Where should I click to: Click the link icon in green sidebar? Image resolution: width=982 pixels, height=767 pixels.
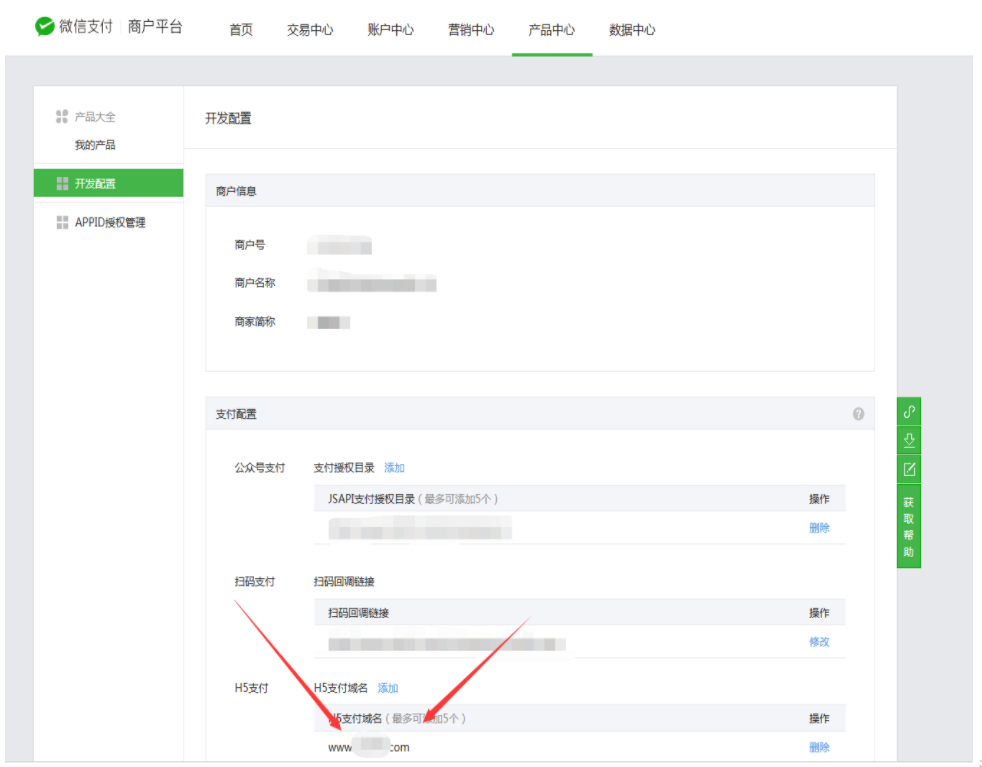(x=909, y=411)
